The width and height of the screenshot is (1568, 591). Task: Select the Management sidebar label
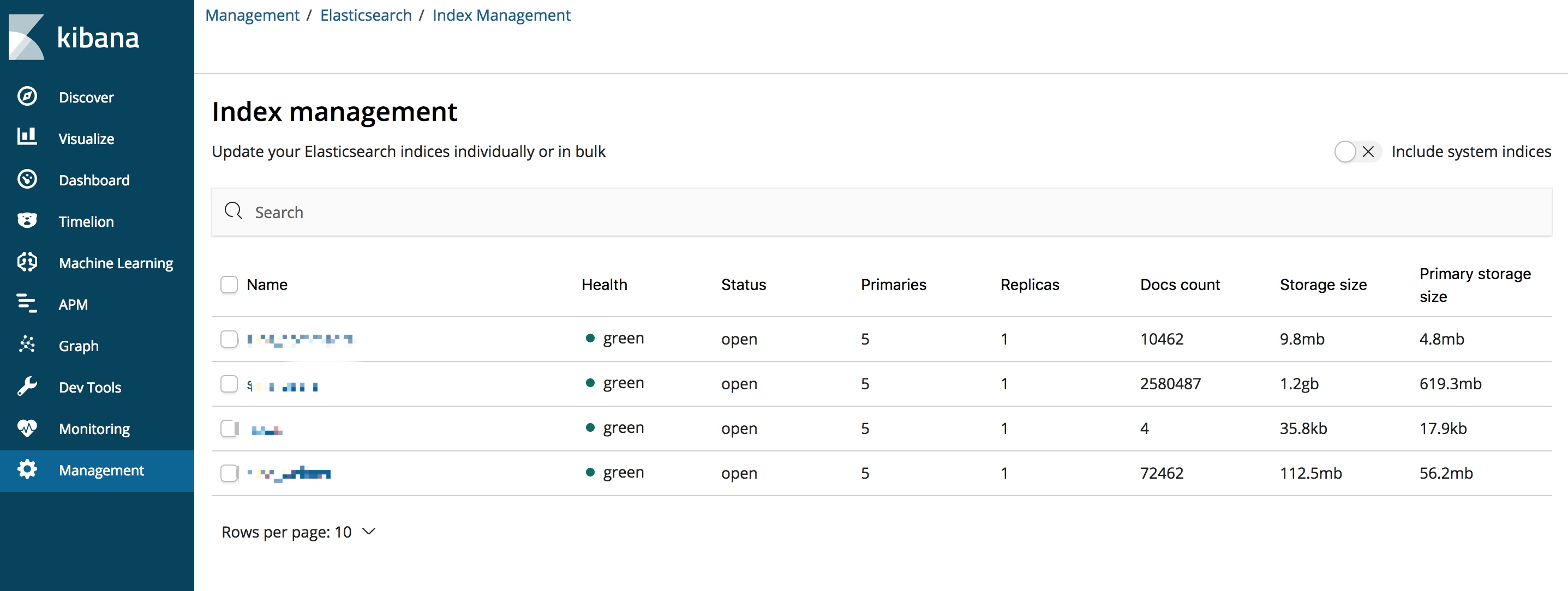(101, 470)
